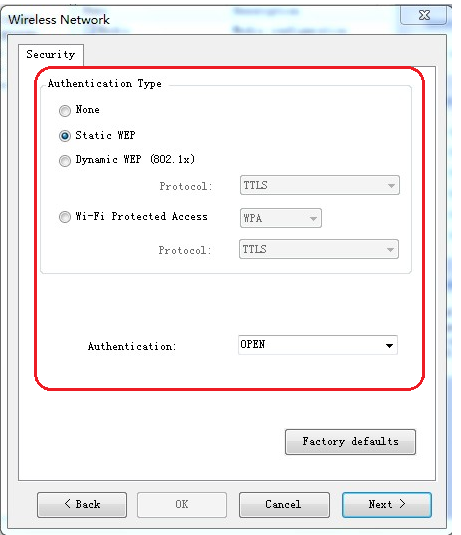The image size is (461, 535).
Task: Click the WPA dropdown arrow icon
Action: click(313, 219)
